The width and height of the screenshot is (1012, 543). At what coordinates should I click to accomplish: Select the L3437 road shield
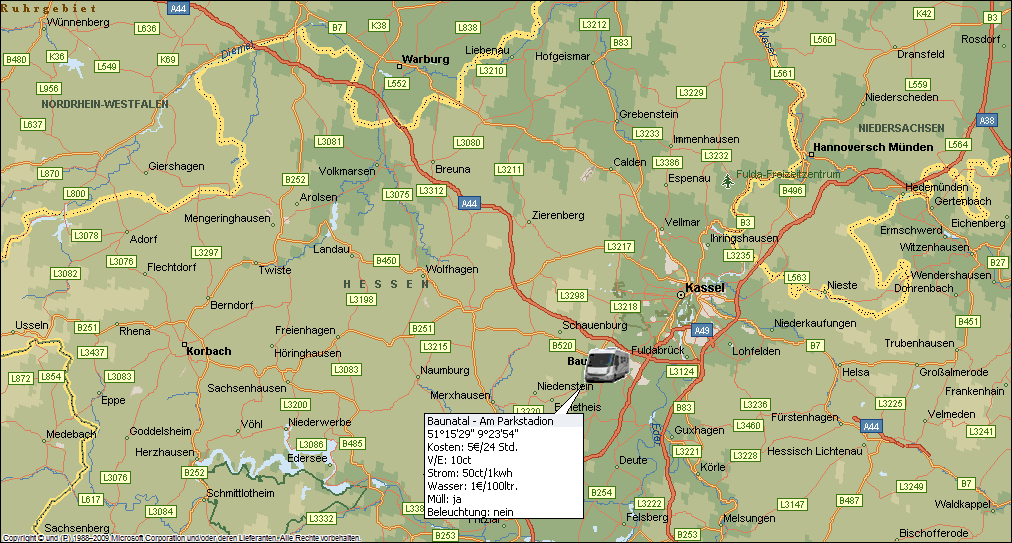[x=92, y=353]
